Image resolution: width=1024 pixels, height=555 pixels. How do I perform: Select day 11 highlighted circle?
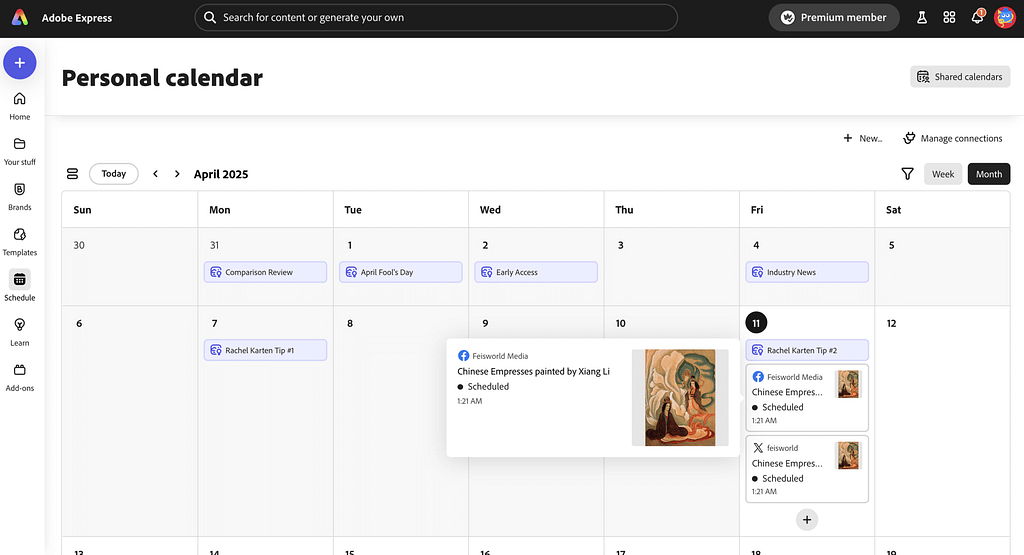(756, 323)
